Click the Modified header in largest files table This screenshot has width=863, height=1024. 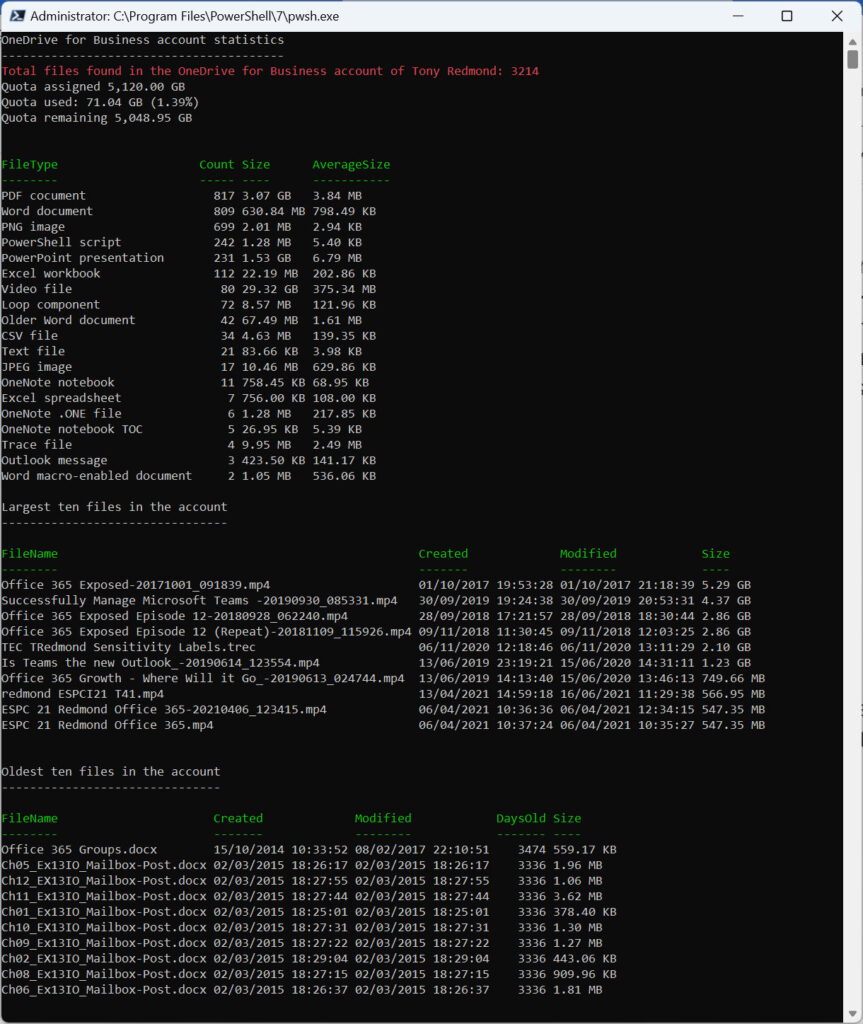pyautogui.click(x=588, y=554)
